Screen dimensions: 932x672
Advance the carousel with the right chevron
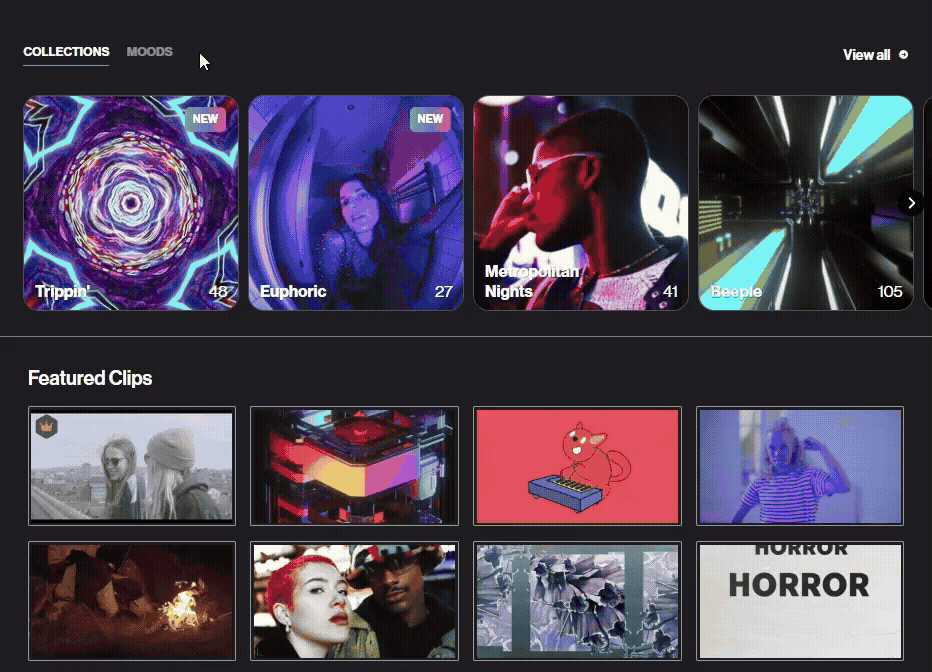coord(911,202)
